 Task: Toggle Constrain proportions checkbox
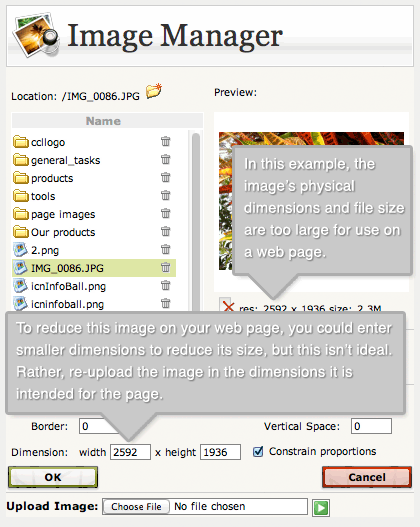point(258,451)
